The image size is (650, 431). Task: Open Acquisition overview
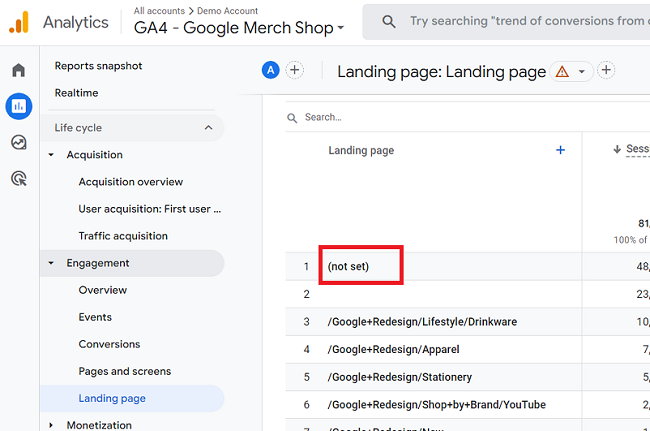[x=131, y=182]
